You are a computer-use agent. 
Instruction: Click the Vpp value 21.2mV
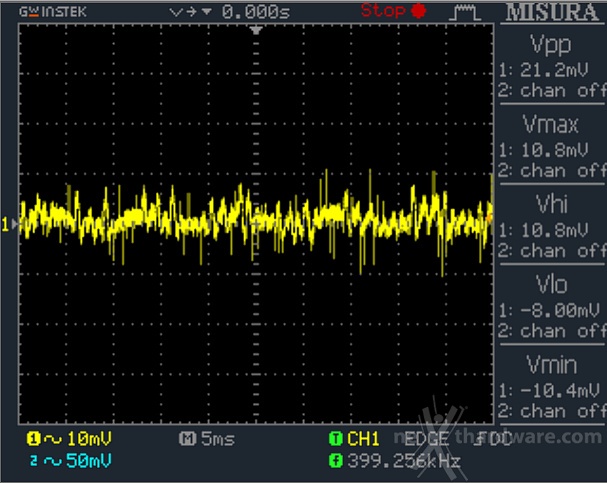pyautogui.click(x=554, y=70)
